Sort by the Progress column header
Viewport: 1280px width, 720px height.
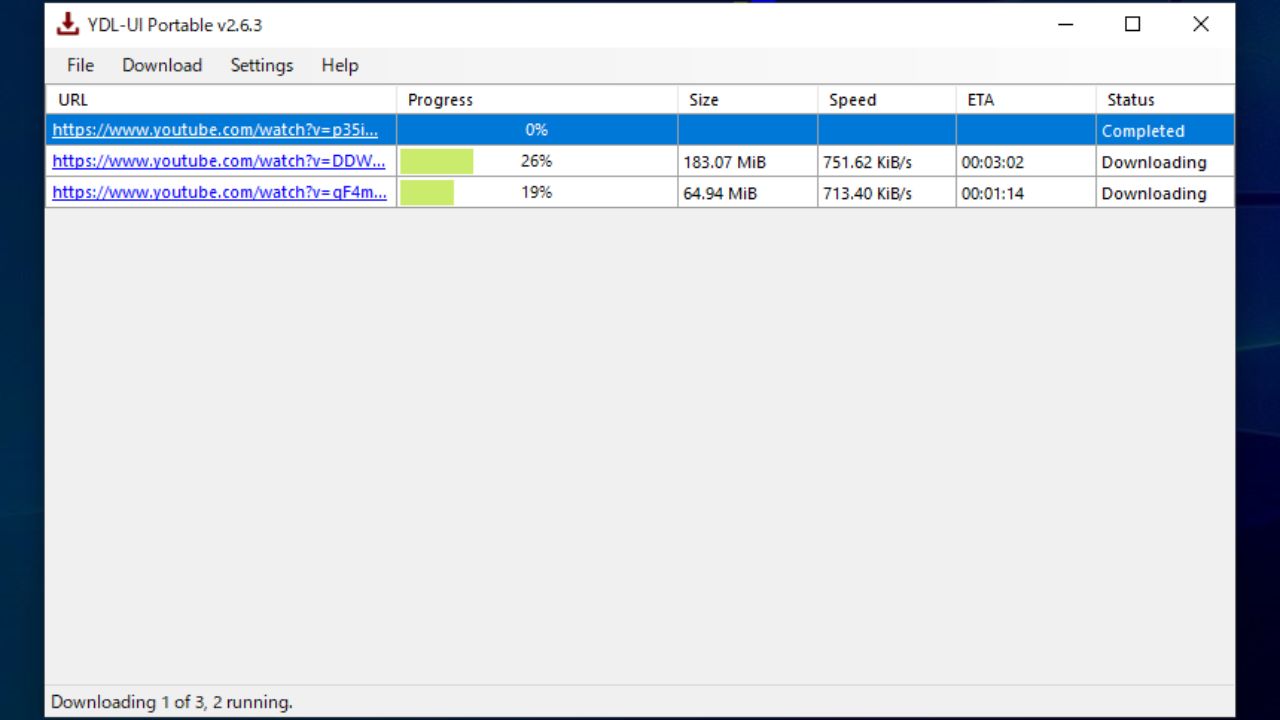click(537, 100)
